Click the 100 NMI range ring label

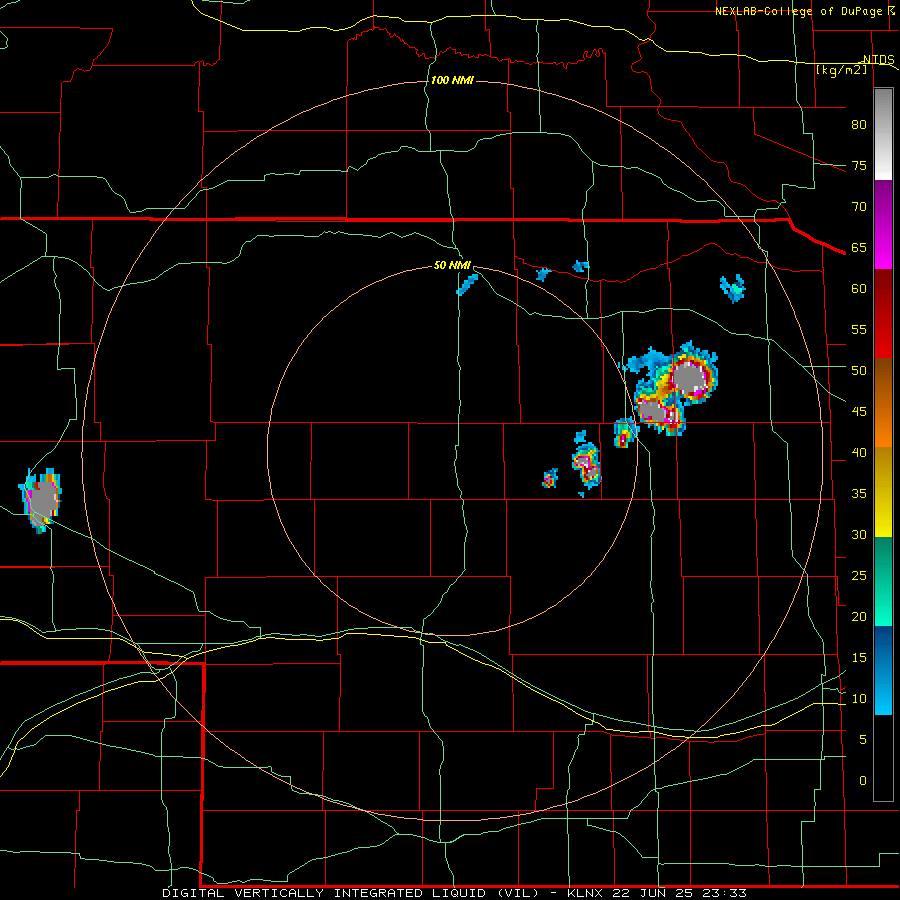pos(452,80)
